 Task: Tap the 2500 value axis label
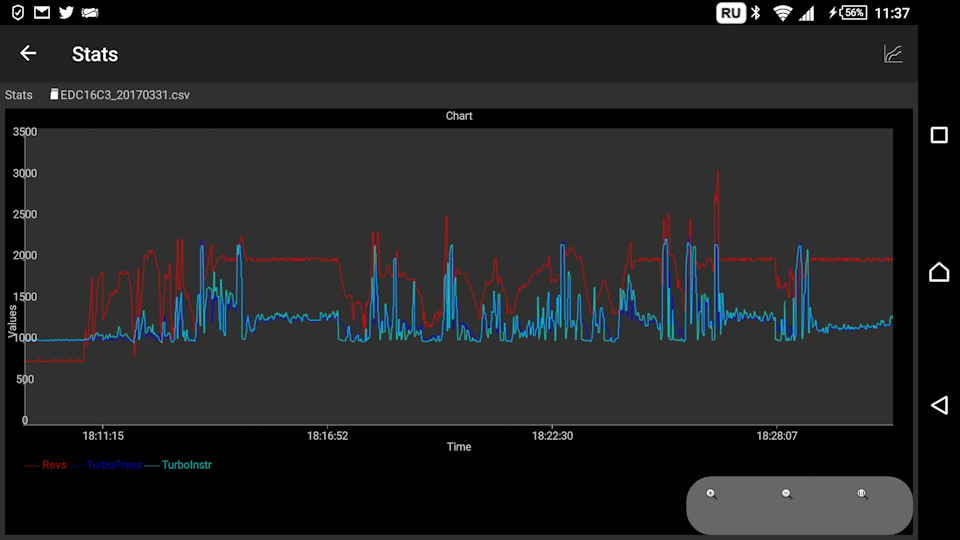coord(25,214)
